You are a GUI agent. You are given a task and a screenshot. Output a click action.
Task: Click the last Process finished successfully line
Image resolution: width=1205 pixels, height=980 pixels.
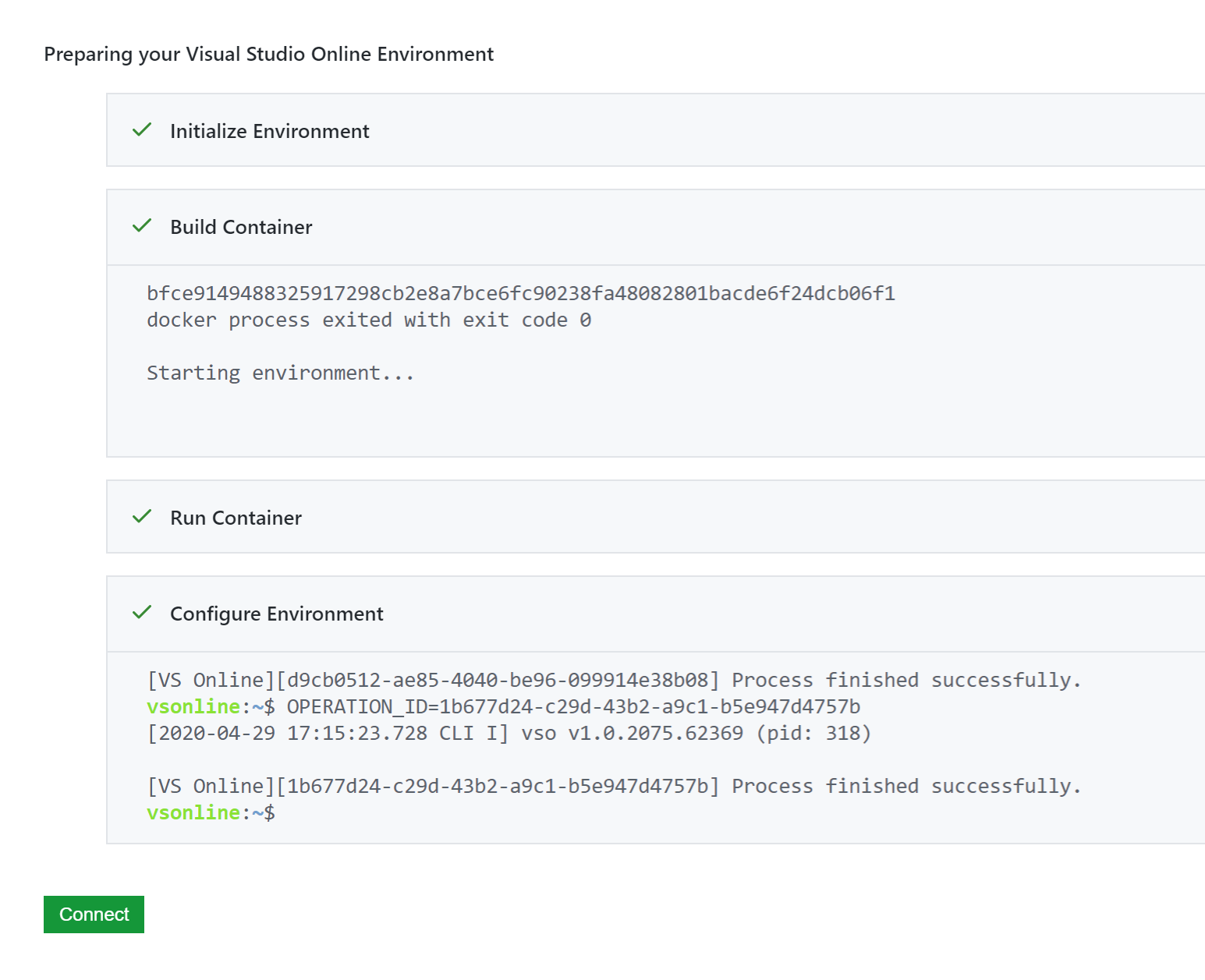613,786
